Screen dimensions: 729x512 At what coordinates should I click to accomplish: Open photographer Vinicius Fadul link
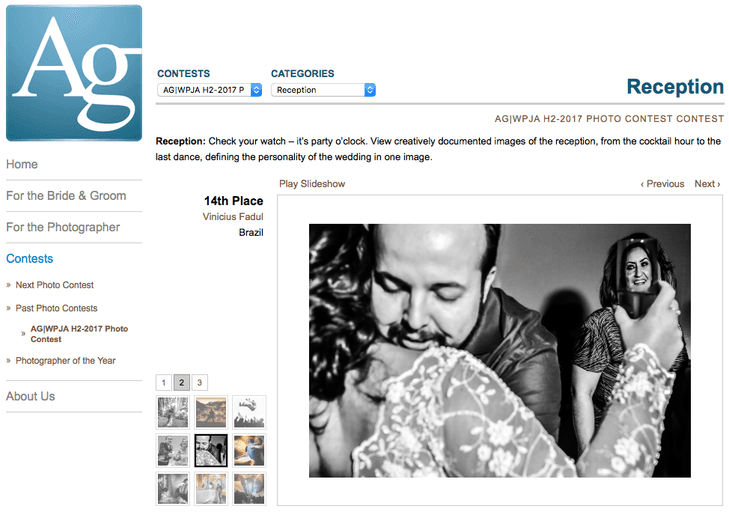[x=233, y=217]
